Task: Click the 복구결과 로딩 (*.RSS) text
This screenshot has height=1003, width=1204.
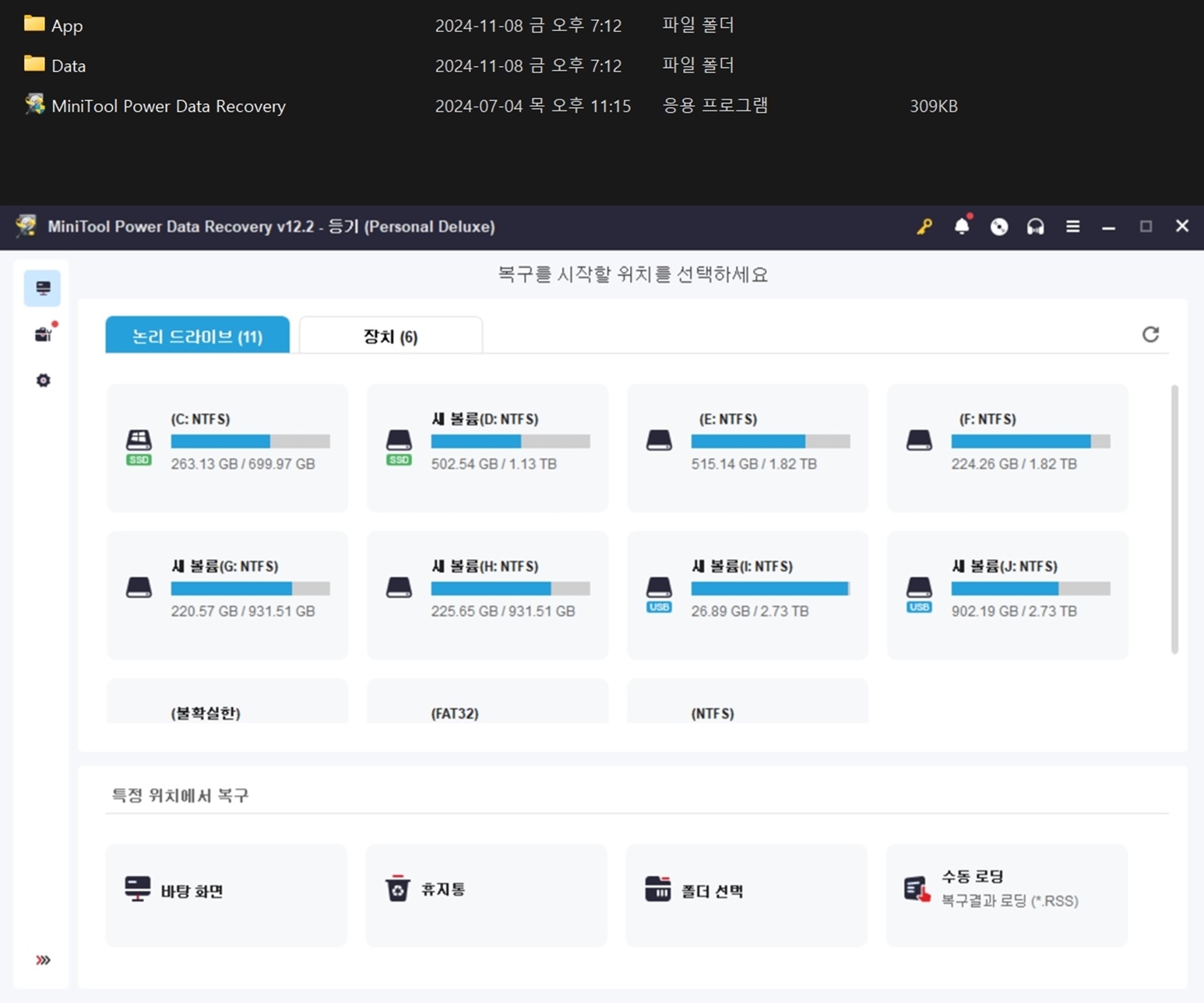Action: click(1010, 901)
